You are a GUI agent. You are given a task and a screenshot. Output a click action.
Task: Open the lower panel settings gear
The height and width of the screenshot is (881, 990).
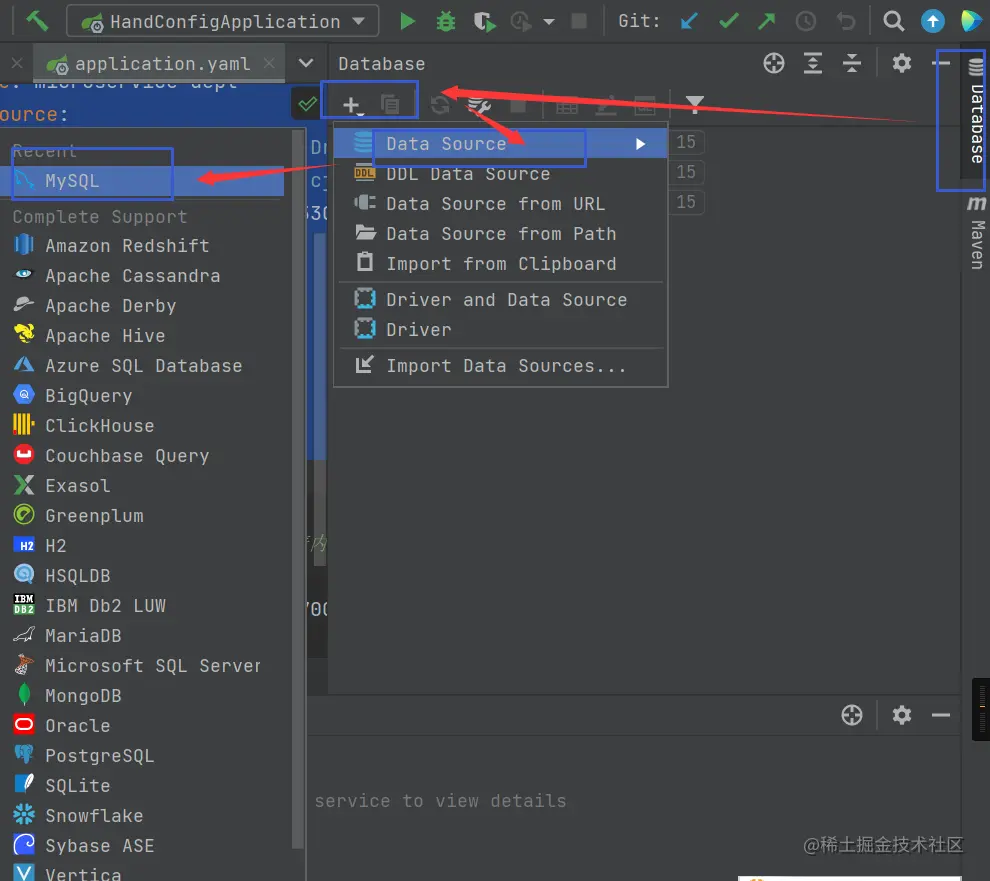(902, 715)
